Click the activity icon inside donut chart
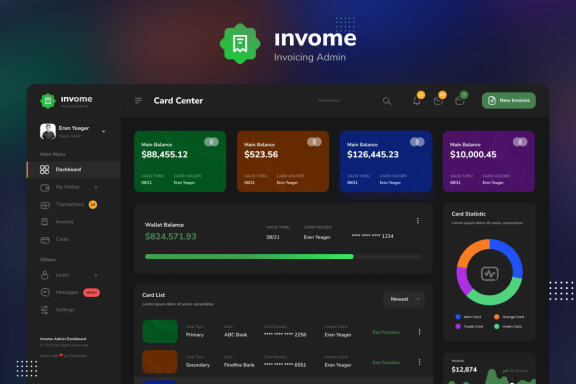 point(489,273)
